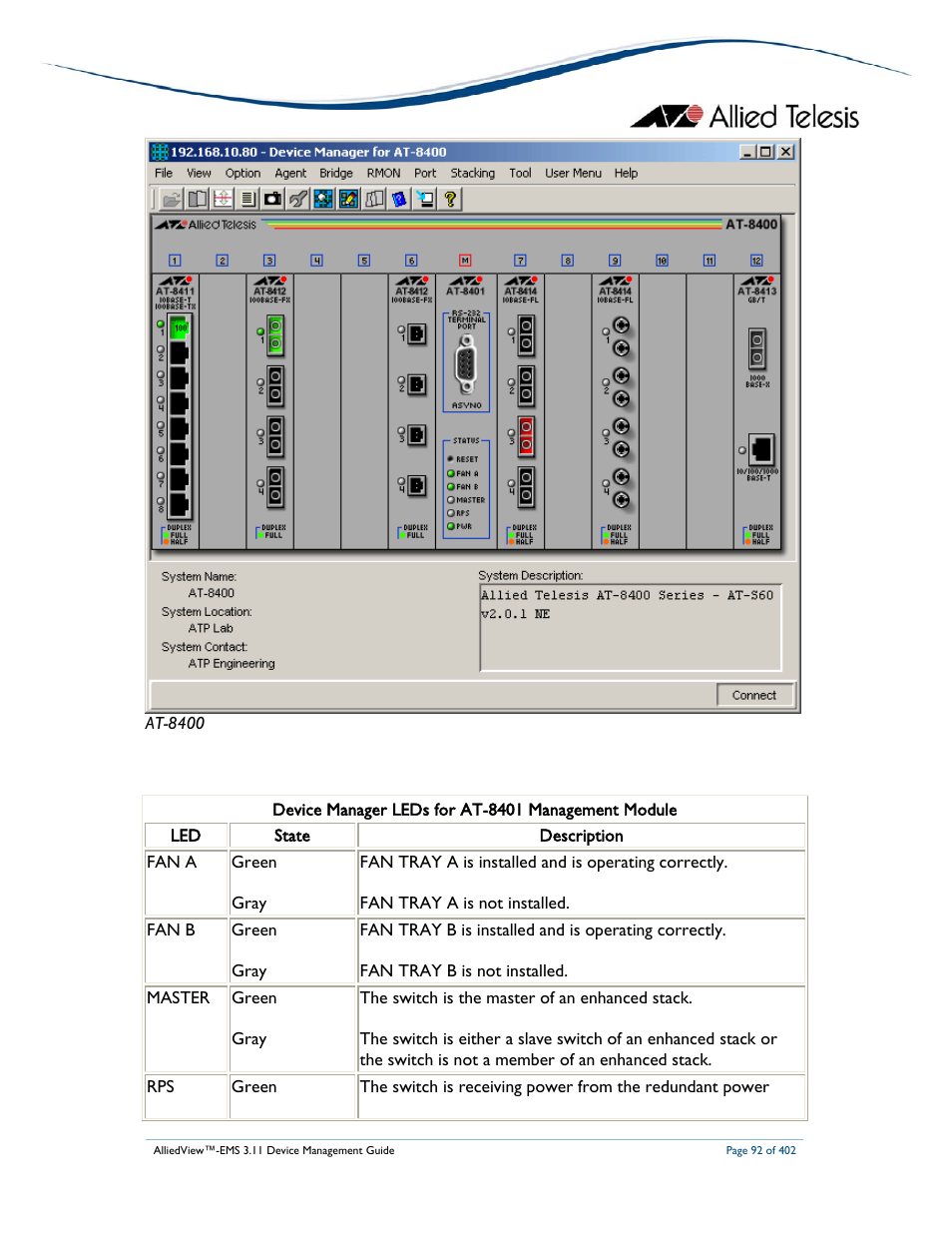Click the Connect button
The height and width of the screenshot is (1233, 952).
tap(754, 695)
